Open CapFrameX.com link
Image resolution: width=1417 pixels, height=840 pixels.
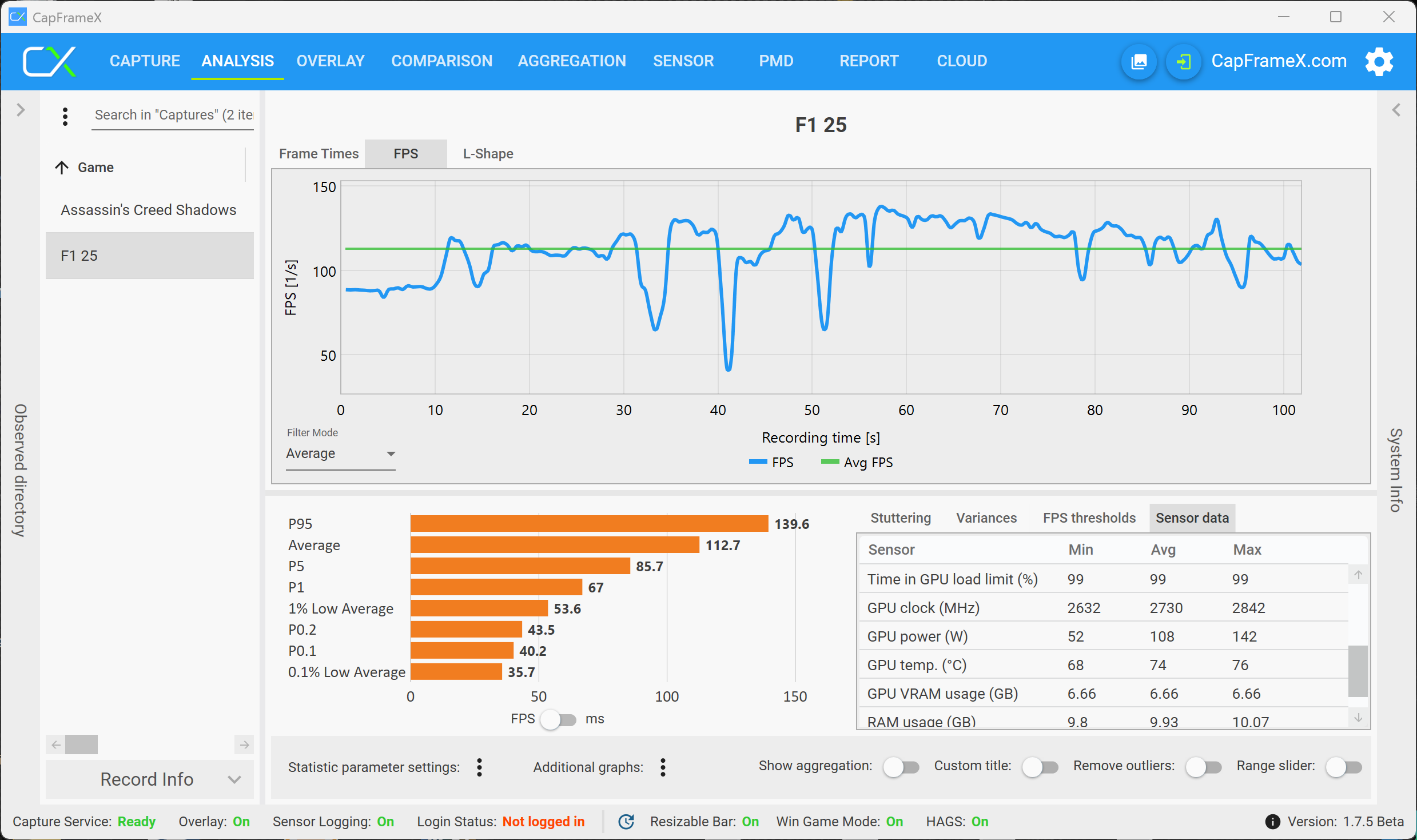[x=1279, y=61]
